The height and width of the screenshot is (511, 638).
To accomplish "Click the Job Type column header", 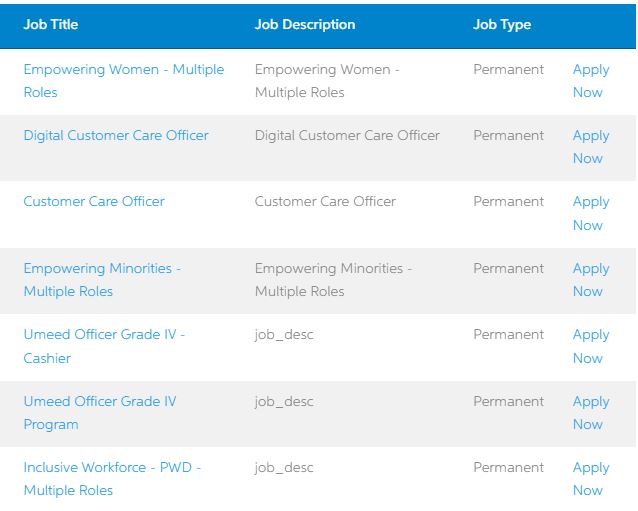I will pyautogui.click(x=502, y=25).
